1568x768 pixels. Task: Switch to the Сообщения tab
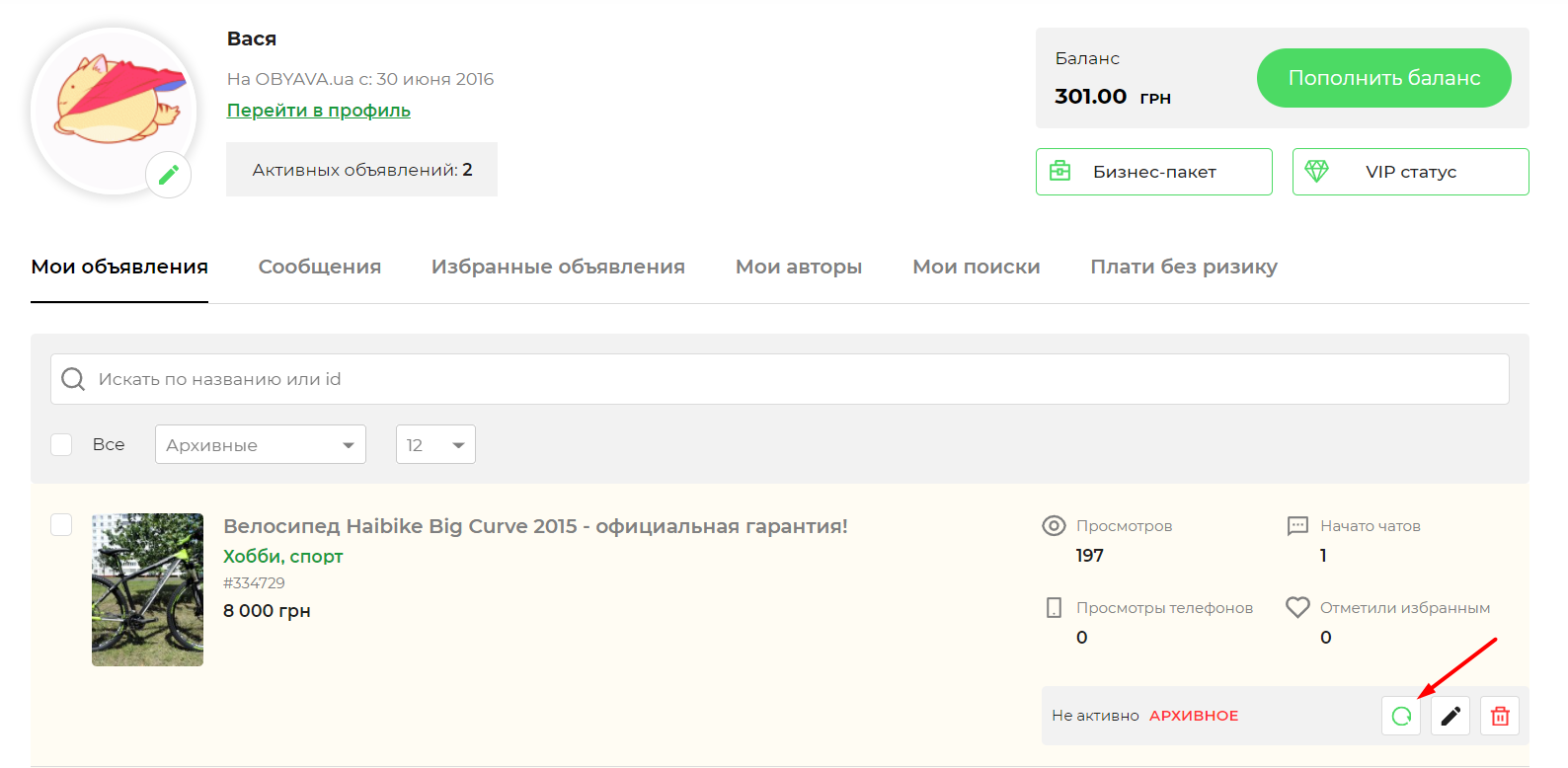[319, 267]
